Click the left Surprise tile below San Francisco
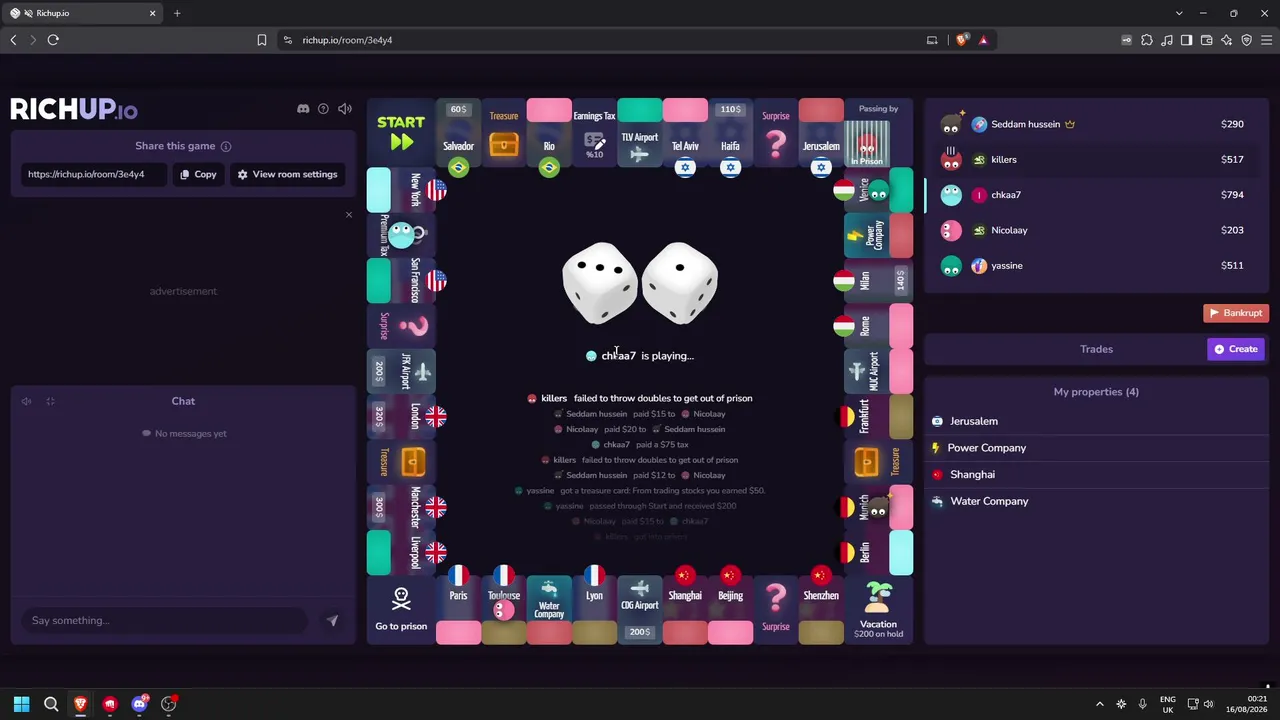1280x720 pixels. point(401,326)
